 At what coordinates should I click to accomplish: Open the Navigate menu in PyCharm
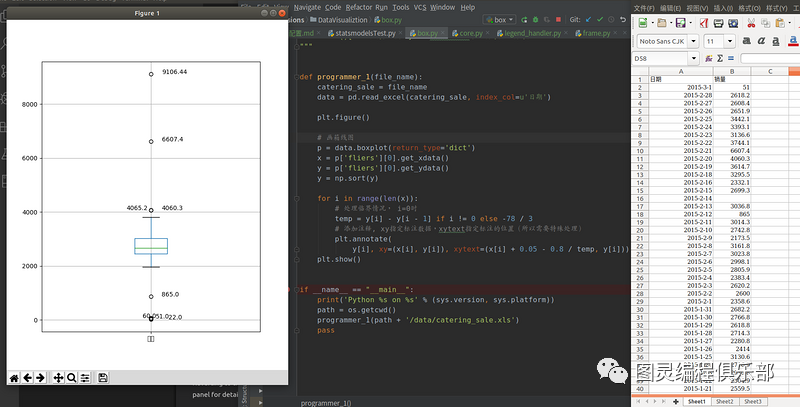[x=307, y=7]
